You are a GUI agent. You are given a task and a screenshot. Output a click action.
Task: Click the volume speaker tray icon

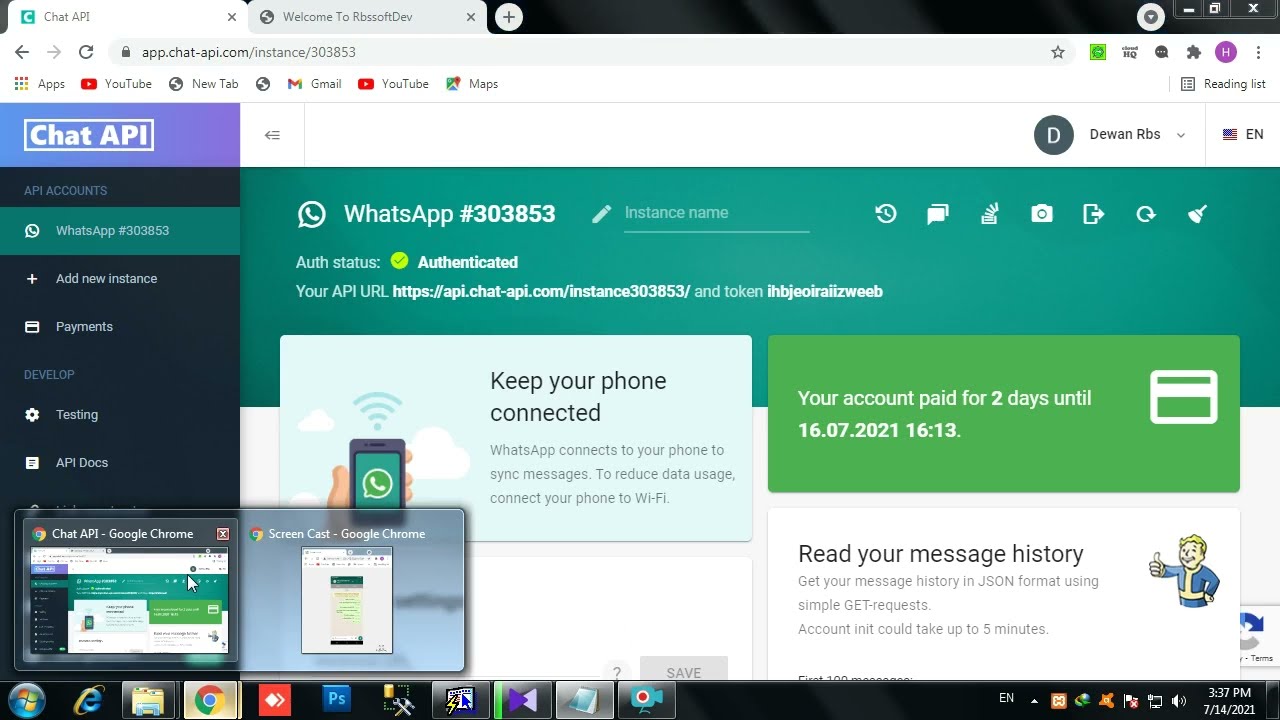(x=1179, y=701)
